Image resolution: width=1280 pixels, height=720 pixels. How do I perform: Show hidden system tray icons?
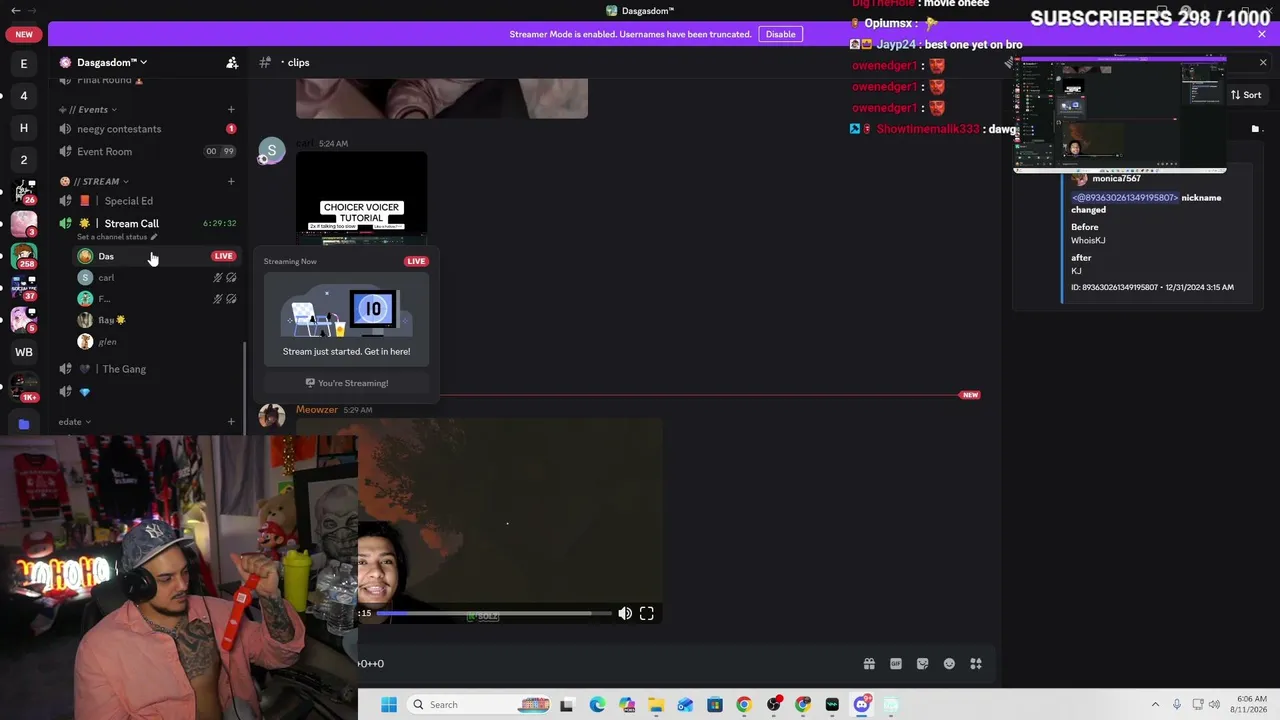[1155, 704]
